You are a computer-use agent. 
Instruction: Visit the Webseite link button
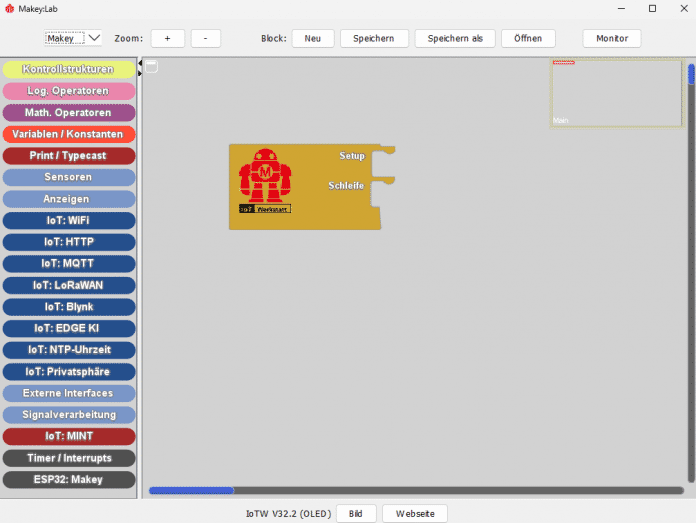(x=414, y=513)
